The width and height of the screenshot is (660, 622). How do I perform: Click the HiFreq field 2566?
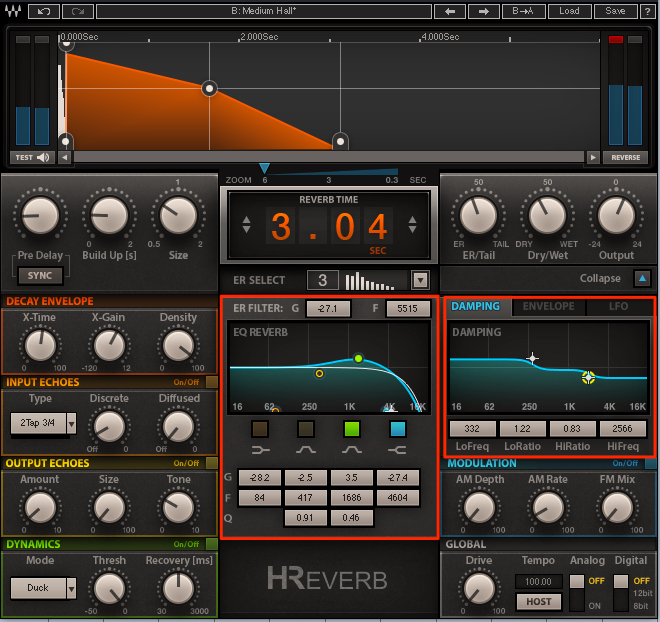pos(623,428)
